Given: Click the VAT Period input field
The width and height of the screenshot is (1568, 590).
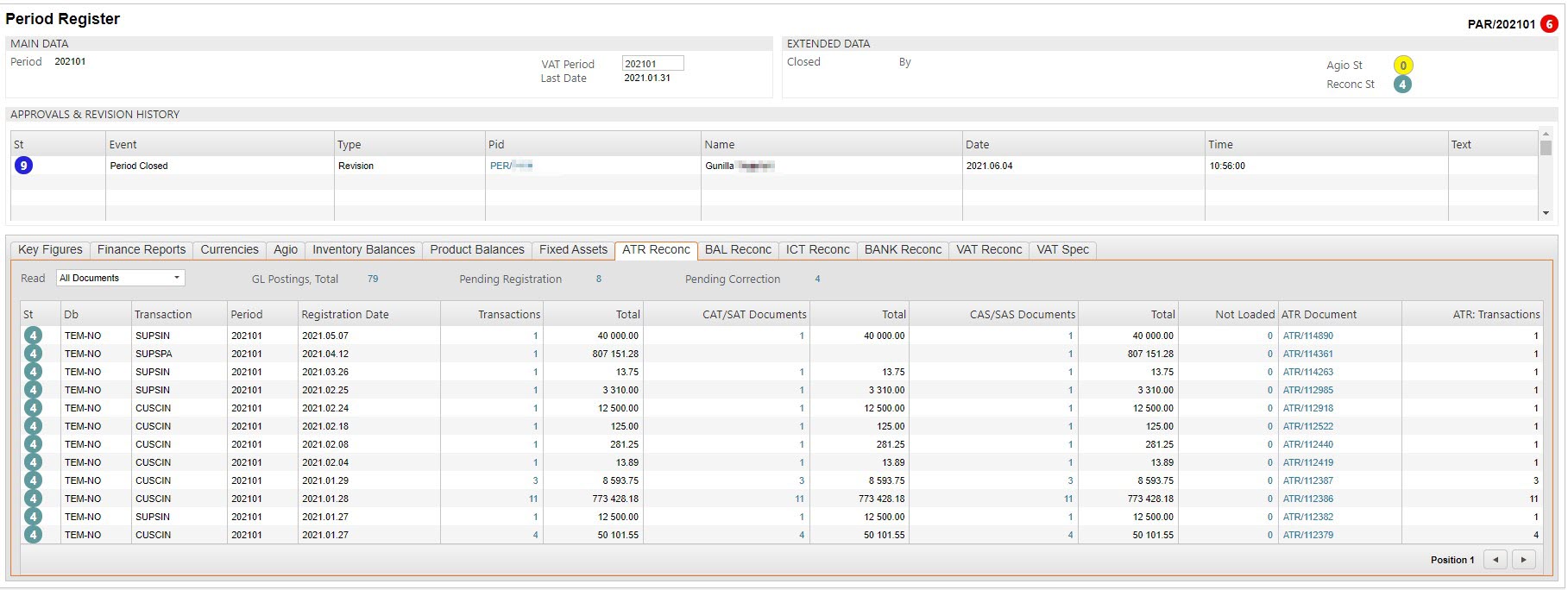Looking at the screenshot, I should click(x=652, y=63).
